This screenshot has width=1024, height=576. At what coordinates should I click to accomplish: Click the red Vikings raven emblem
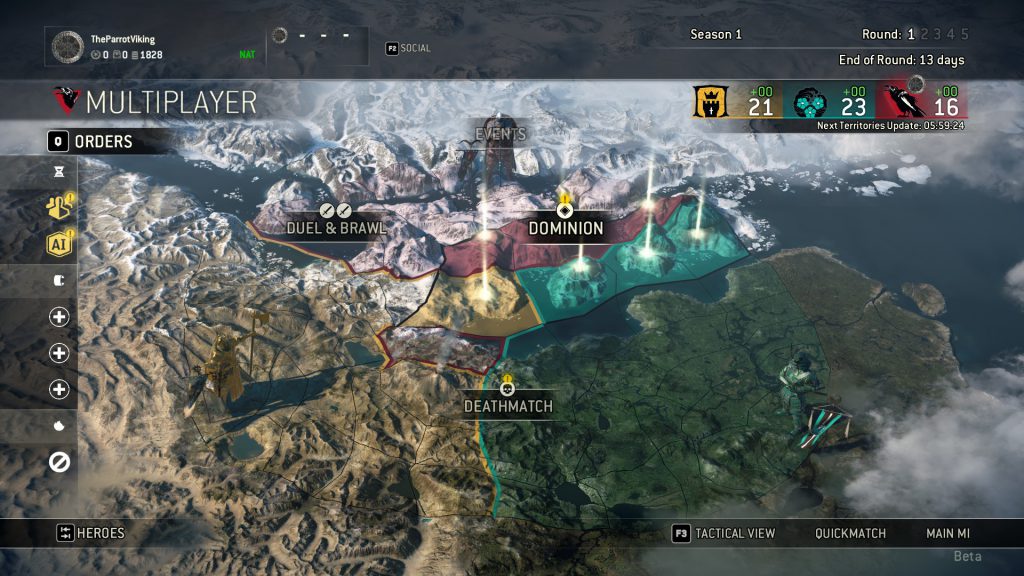click(x=904, y=102)
